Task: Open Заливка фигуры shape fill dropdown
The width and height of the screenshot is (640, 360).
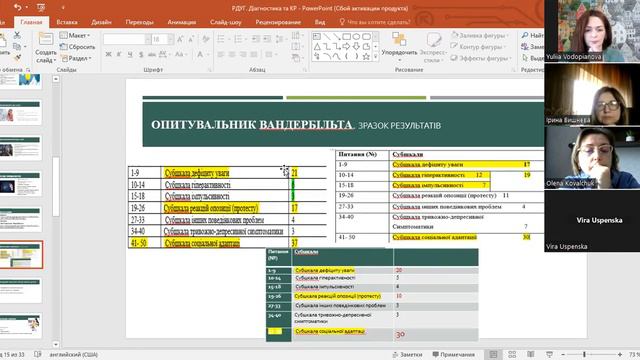Action: click(x=480, y=36)
